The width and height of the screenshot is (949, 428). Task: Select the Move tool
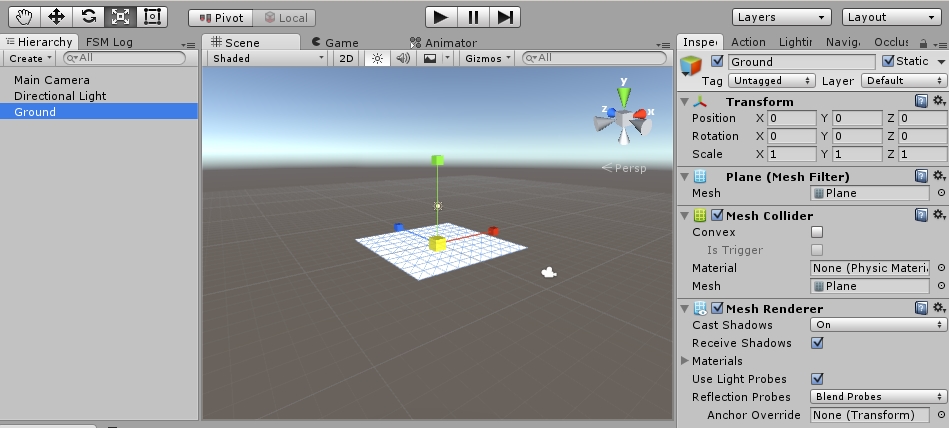click(x=56, y=17)
